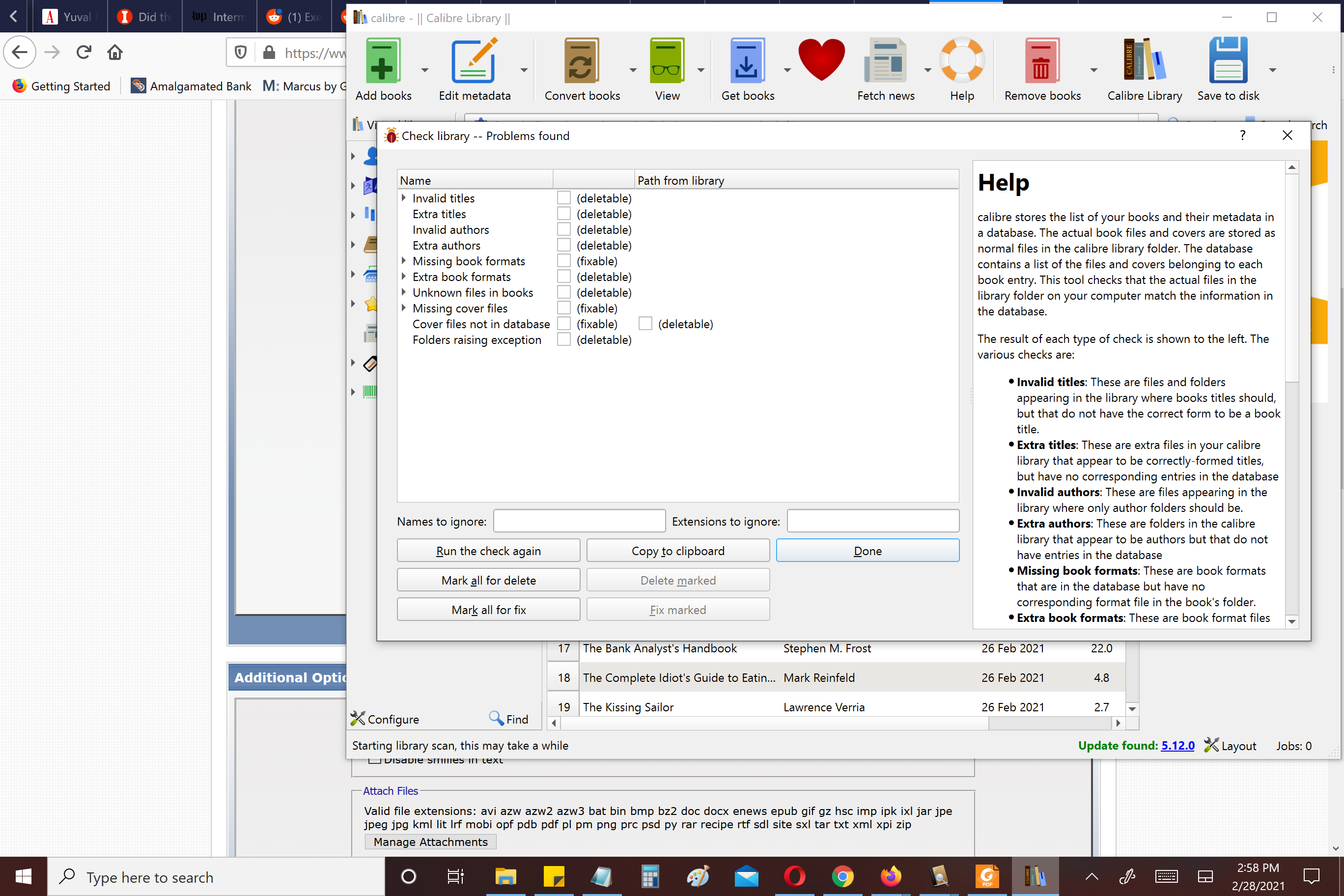The image size is (1344, 896).
Task: Enable the Folders raising exception deletable checkbox
Action: point(563,339)
